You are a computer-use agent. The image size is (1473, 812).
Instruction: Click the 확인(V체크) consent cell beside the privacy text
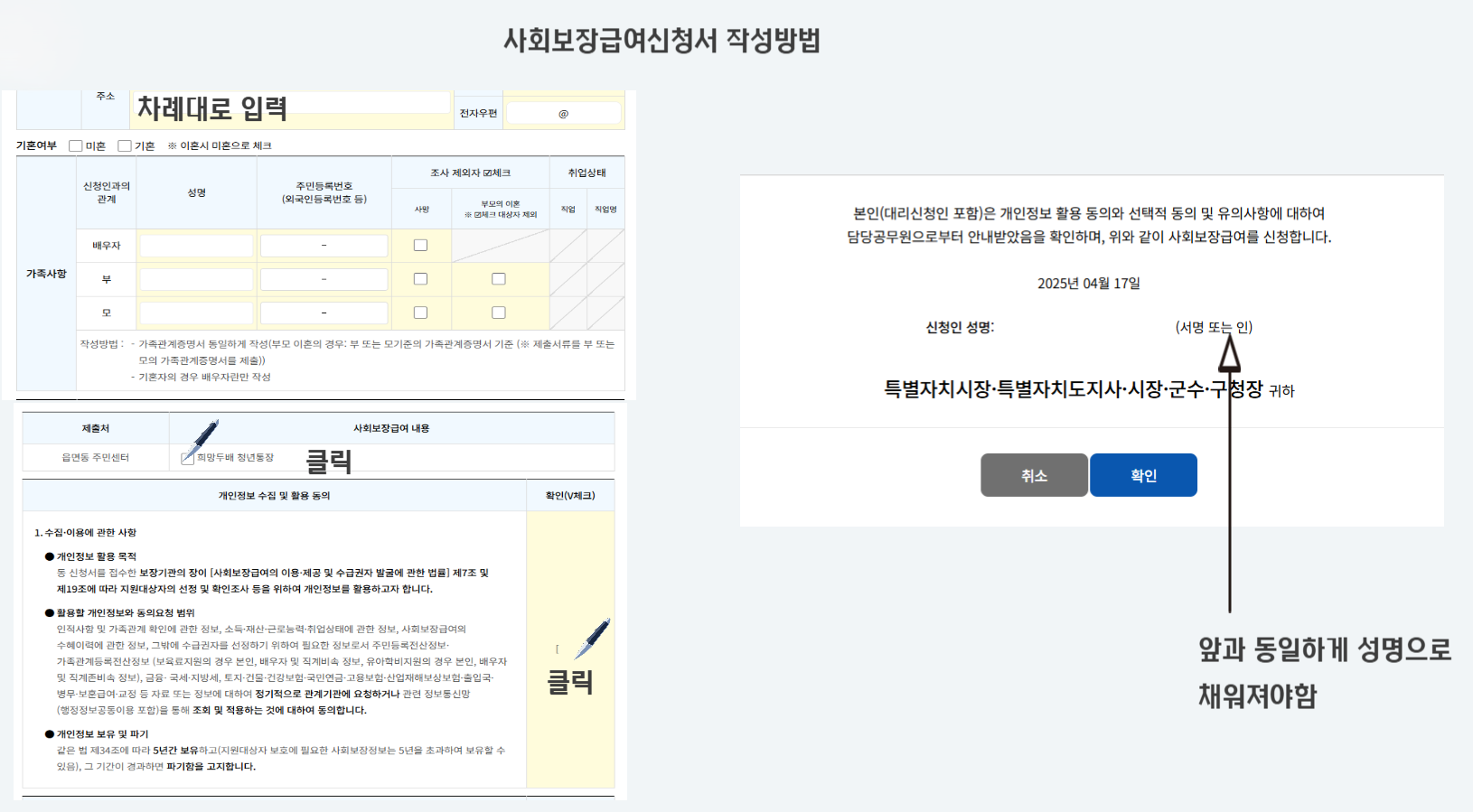[570, 649]
